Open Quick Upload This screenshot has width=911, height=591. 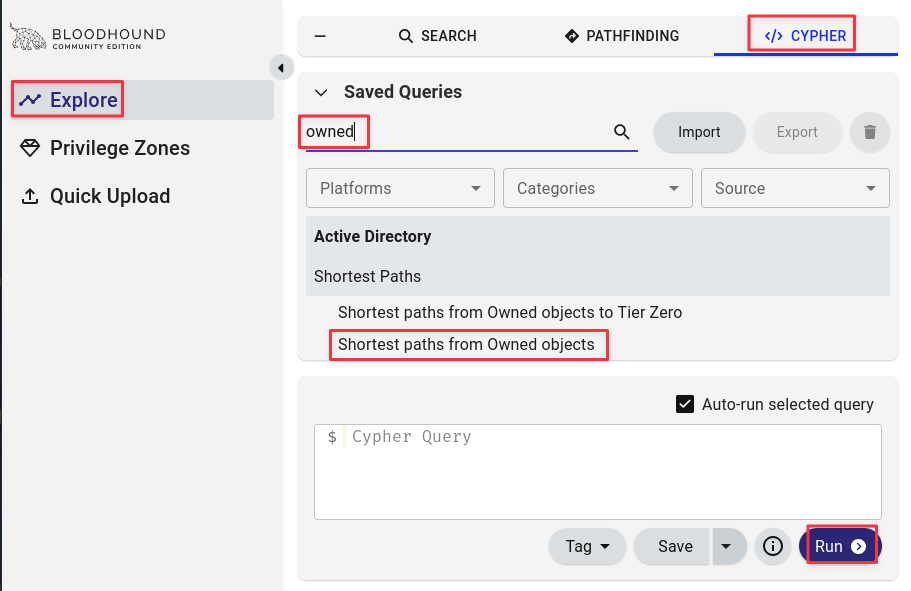pyautogui.click(x=95, y=196)
